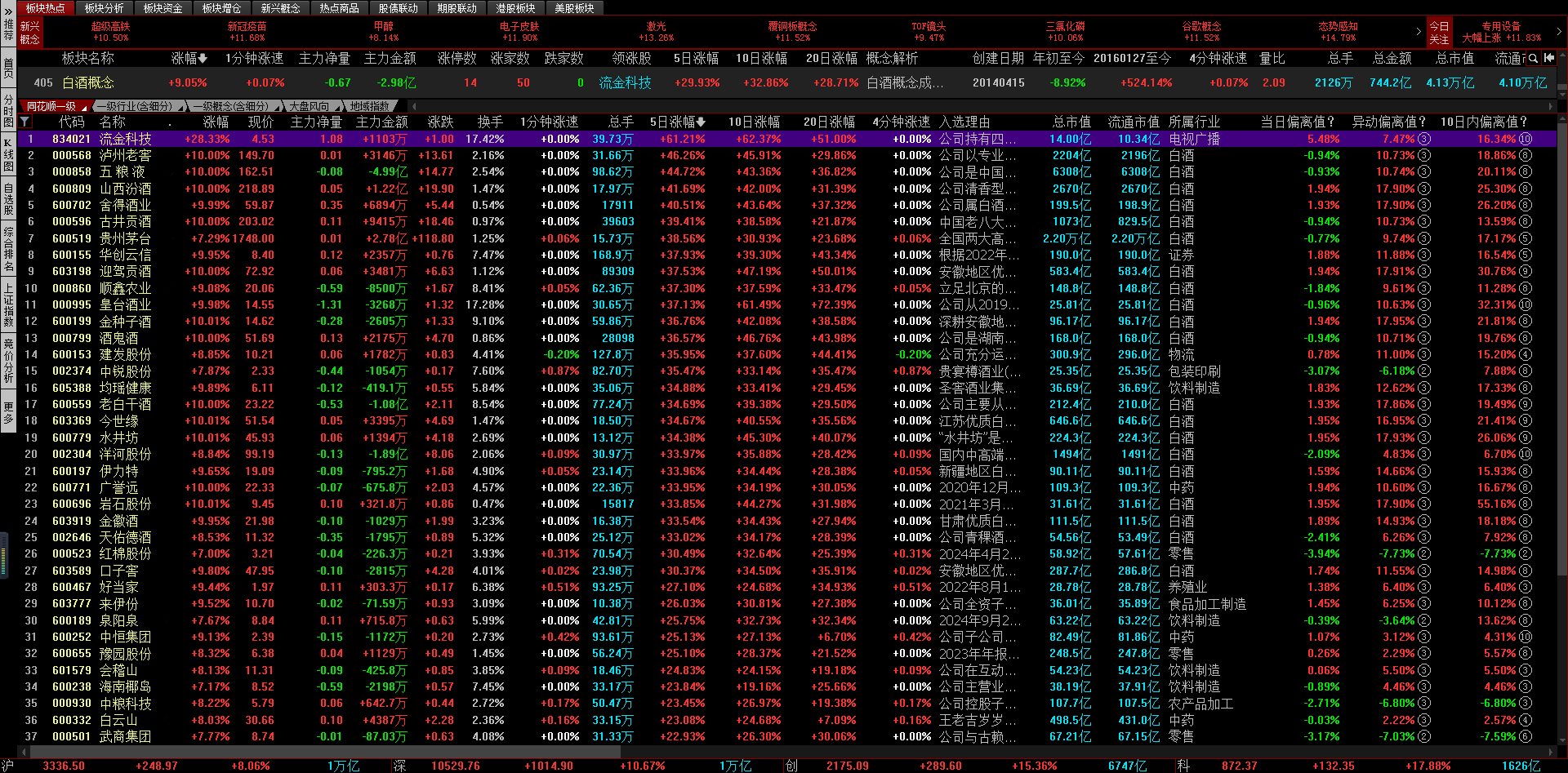Image resolution: width=1568 pixels, height=773 pixels.
Task: Sort stock table by 现价 column header
Action: 261,122
